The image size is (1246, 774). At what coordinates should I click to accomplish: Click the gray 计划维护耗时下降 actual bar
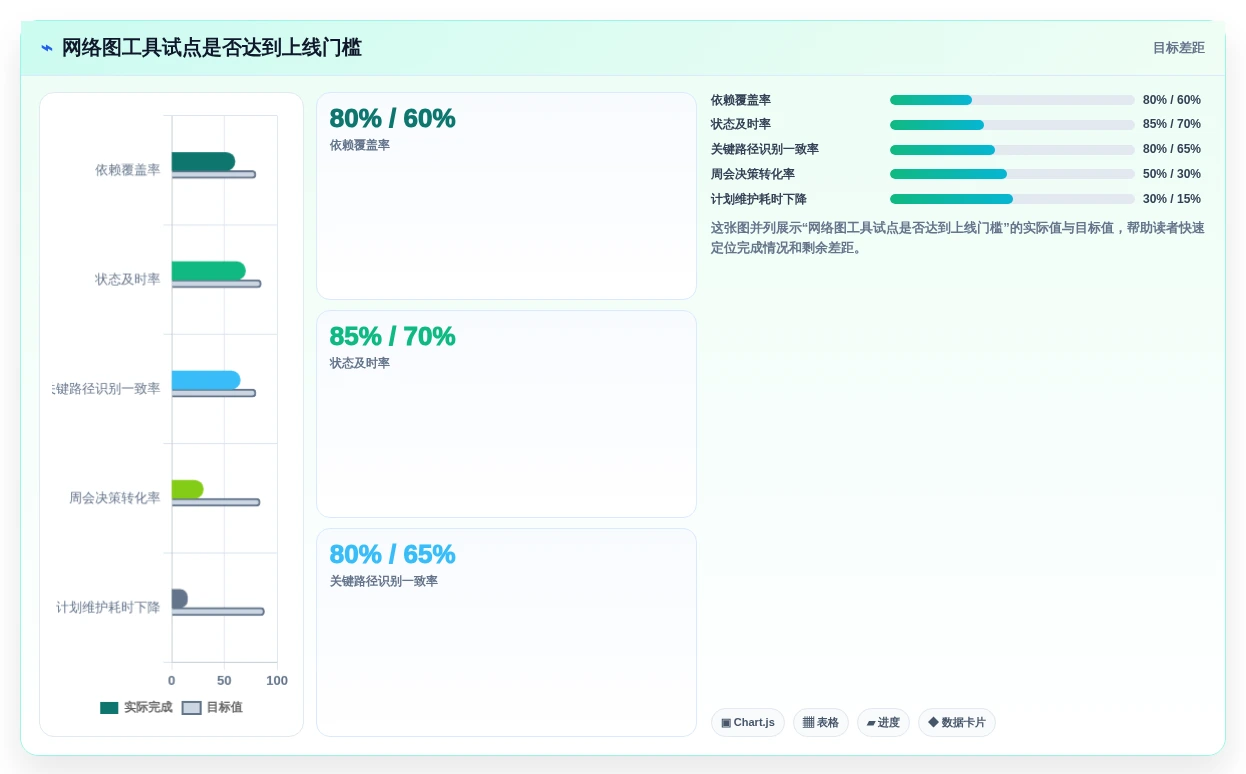point(179,599)
